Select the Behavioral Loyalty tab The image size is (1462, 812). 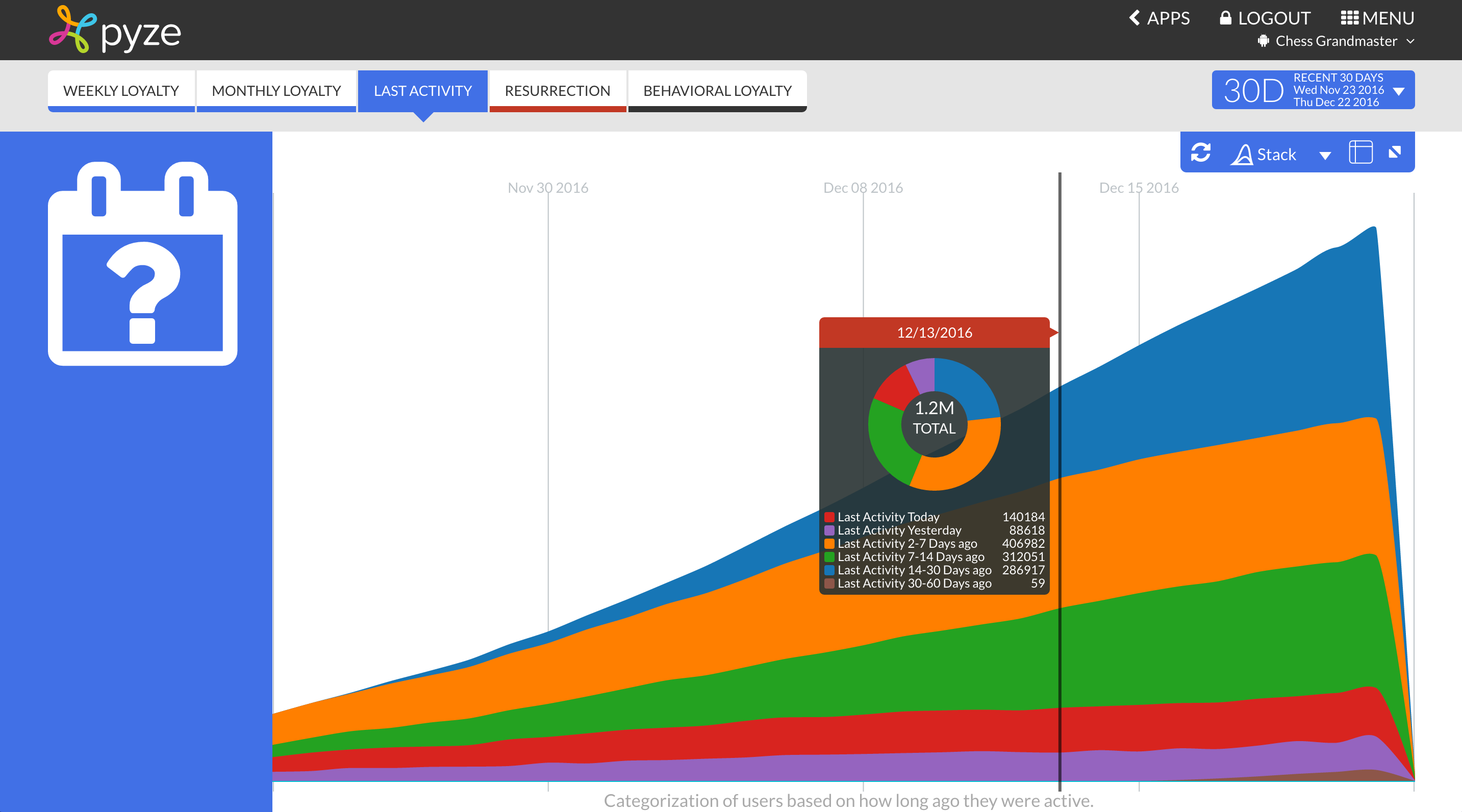click(x=717, y=91)
